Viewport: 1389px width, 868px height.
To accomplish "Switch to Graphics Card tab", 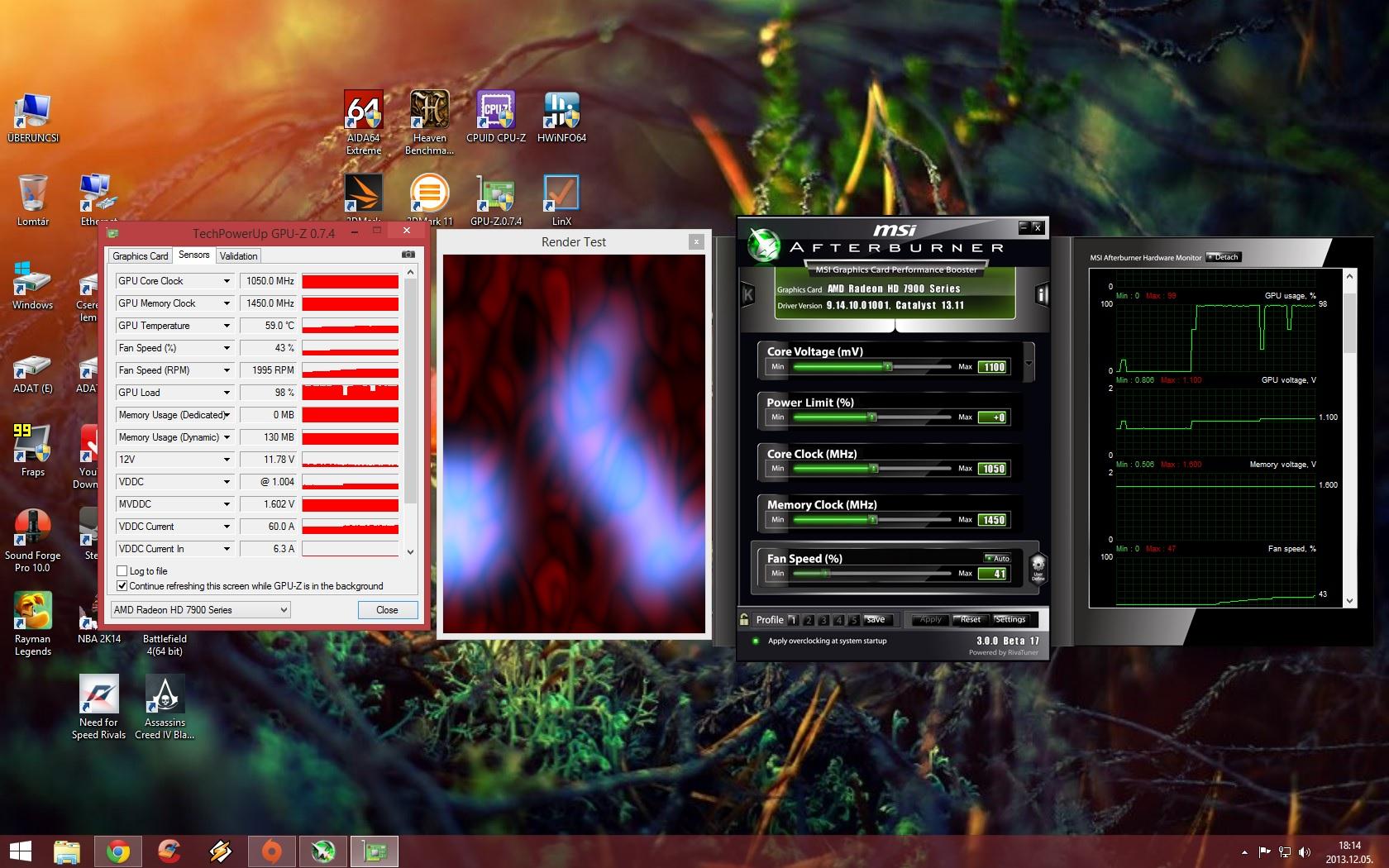I will click(141, 256).
